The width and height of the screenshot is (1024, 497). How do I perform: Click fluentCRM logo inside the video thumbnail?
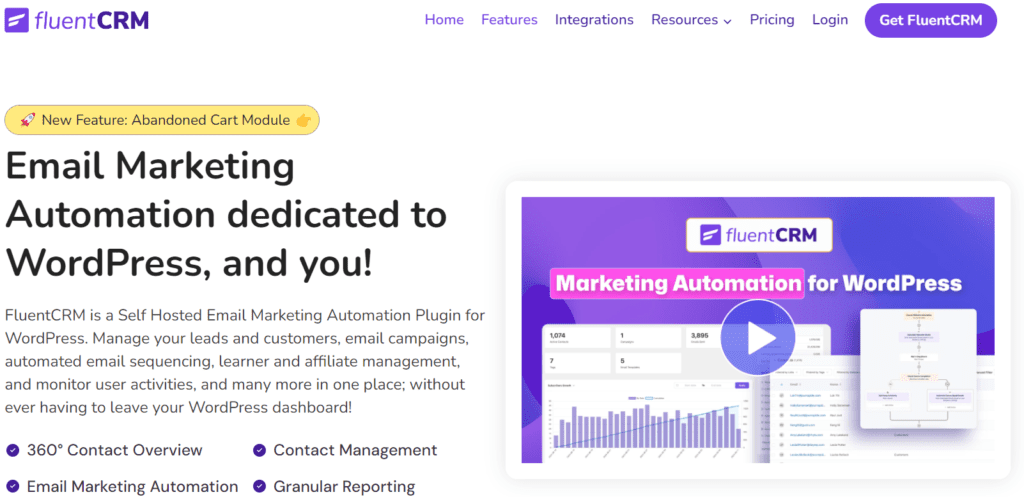tap(758, 237)
